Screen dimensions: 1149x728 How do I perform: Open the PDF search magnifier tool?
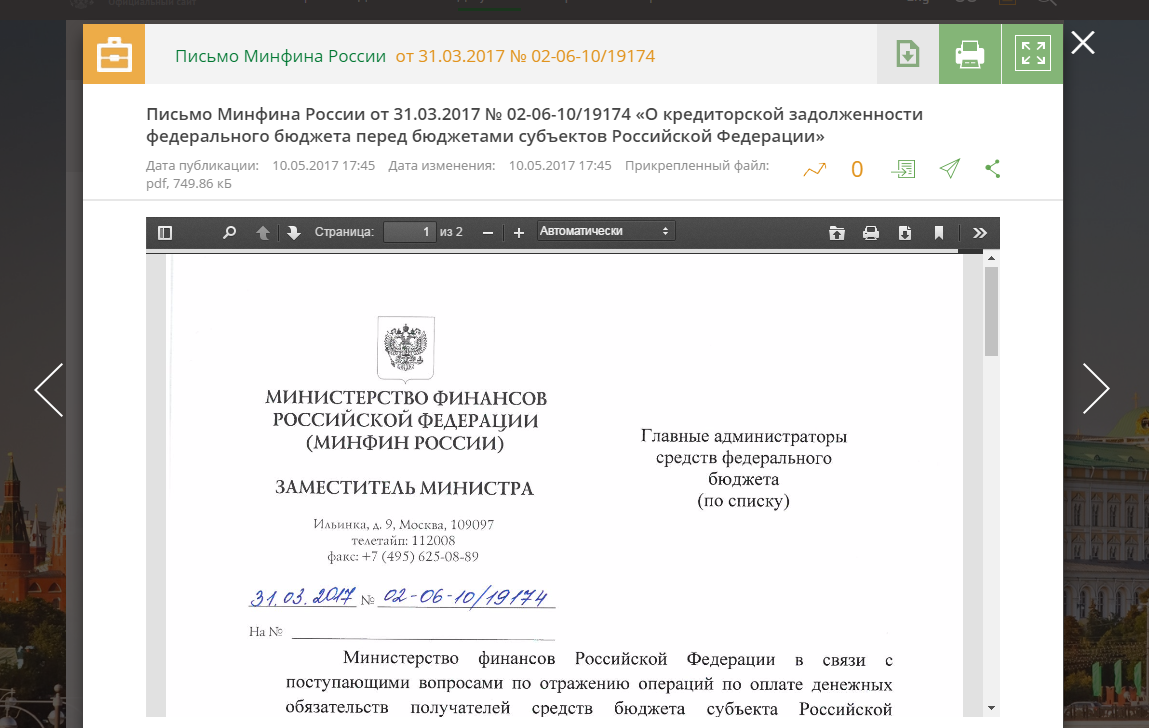[x=229, y=233]
